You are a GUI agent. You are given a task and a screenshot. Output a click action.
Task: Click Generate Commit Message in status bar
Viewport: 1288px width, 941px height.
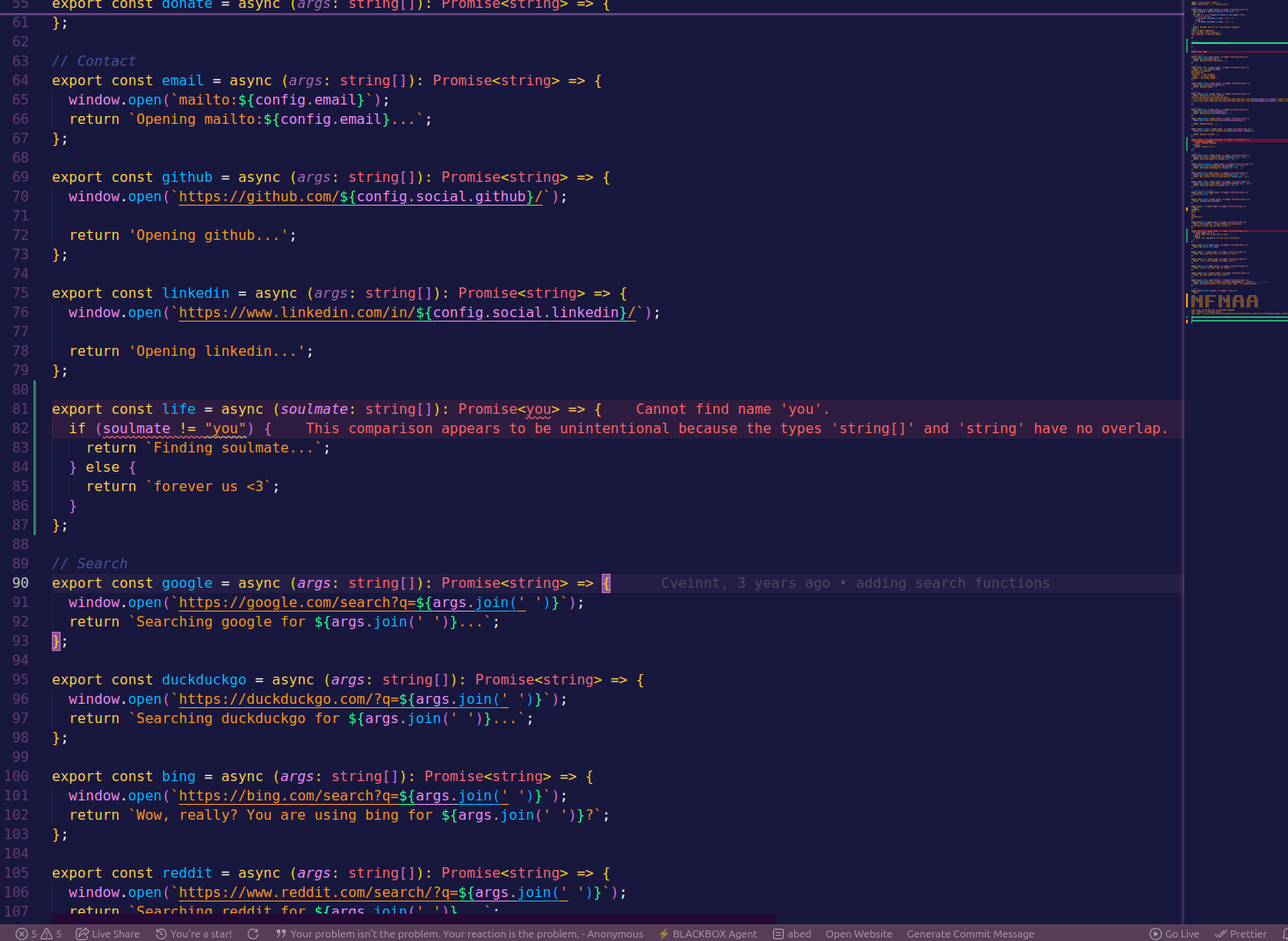970,934
